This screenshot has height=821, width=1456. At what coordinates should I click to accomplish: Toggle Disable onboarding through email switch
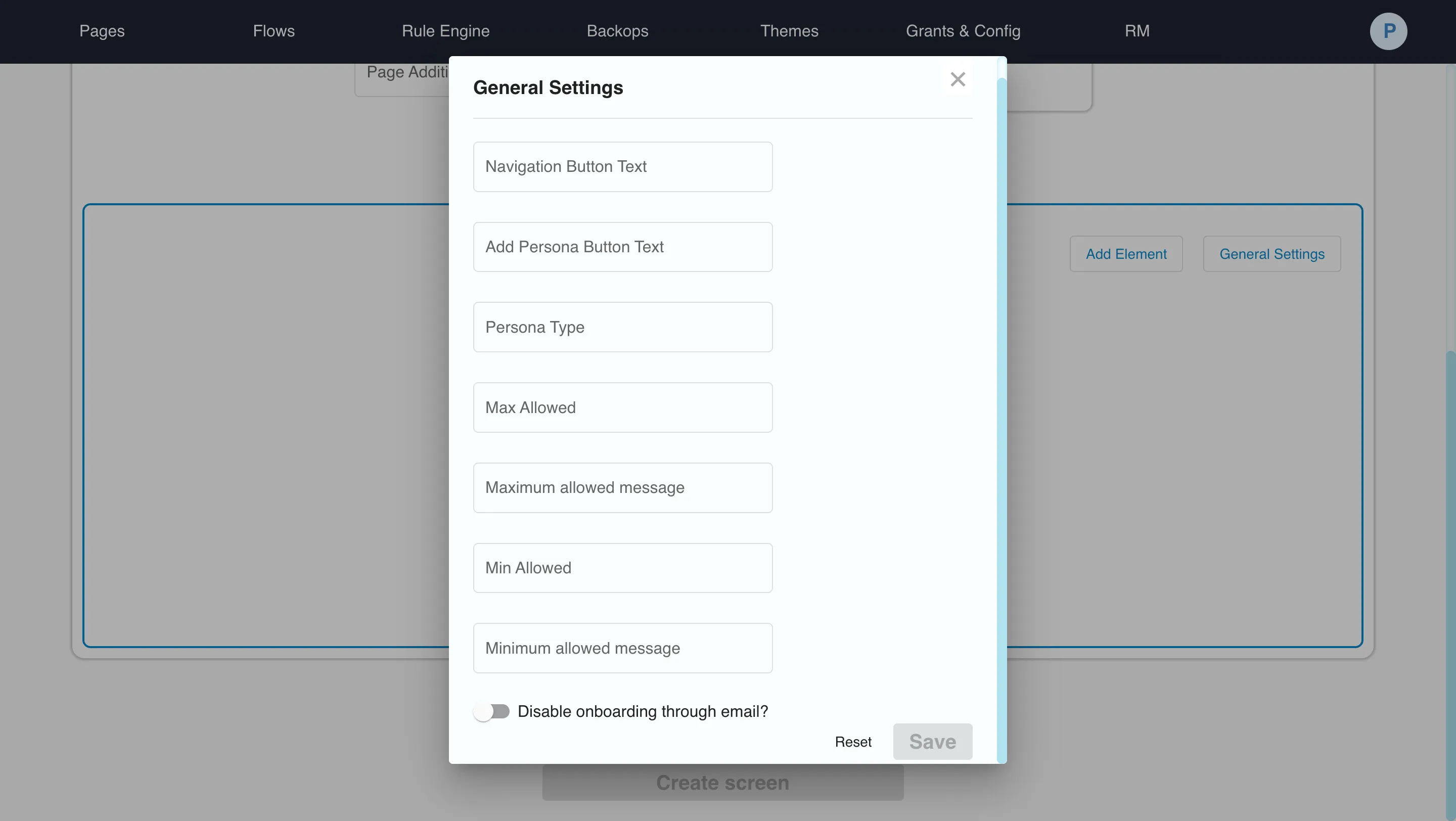[x=491, y=711]
